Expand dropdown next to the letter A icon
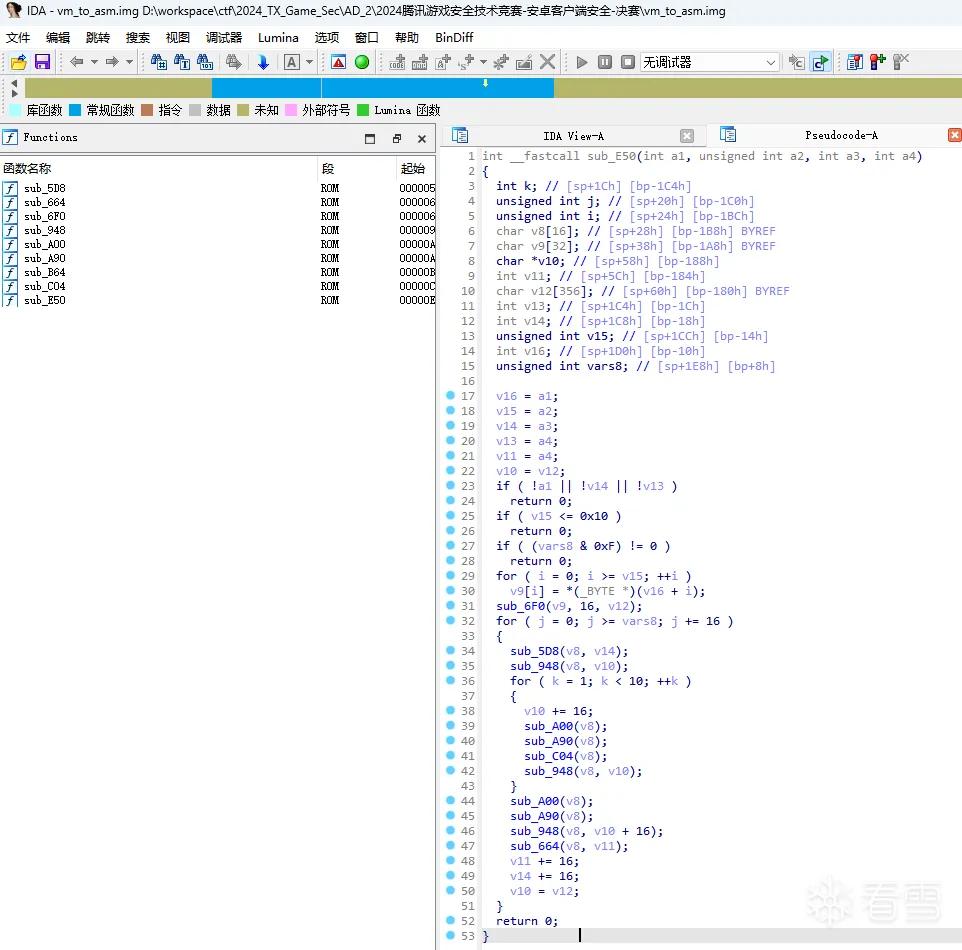This screenshot has width=962, height=950. 309,62
